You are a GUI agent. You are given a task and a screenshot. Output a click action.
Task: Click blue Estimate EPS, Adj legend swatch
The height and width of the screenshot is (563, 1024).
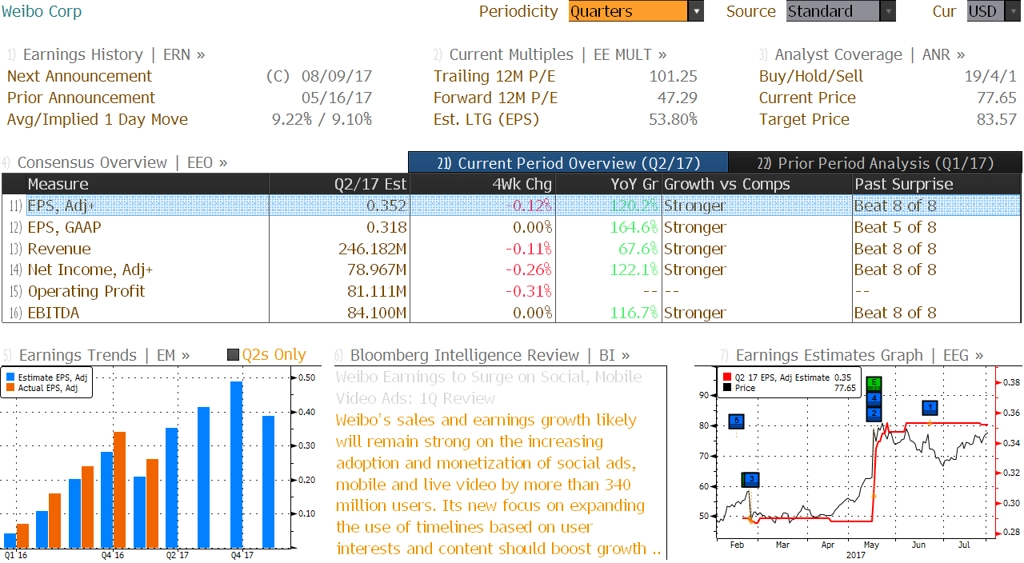(x=10, y=378)
